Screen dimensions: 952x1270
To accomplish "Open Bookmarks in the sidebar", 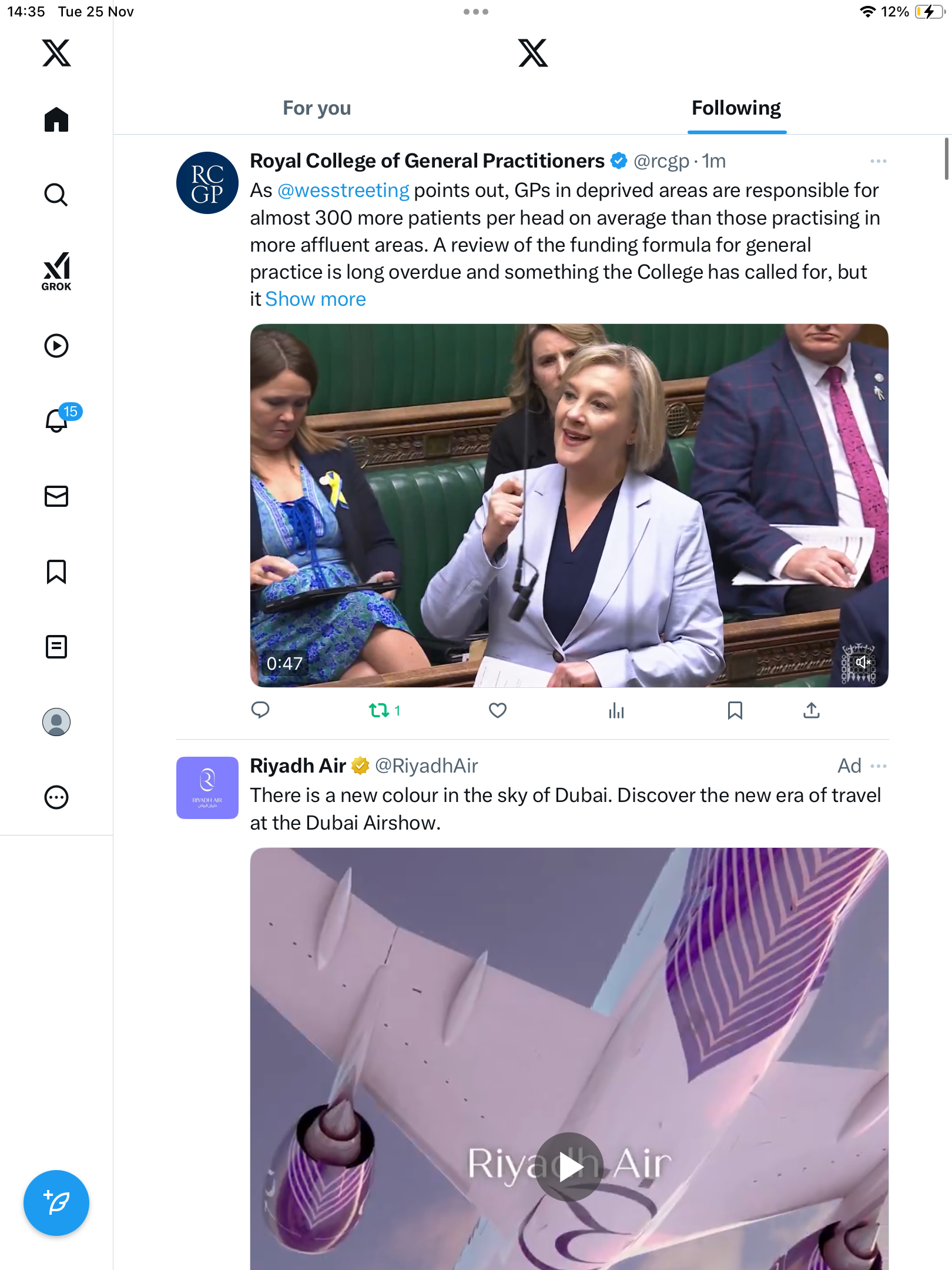I will (56, 571).
